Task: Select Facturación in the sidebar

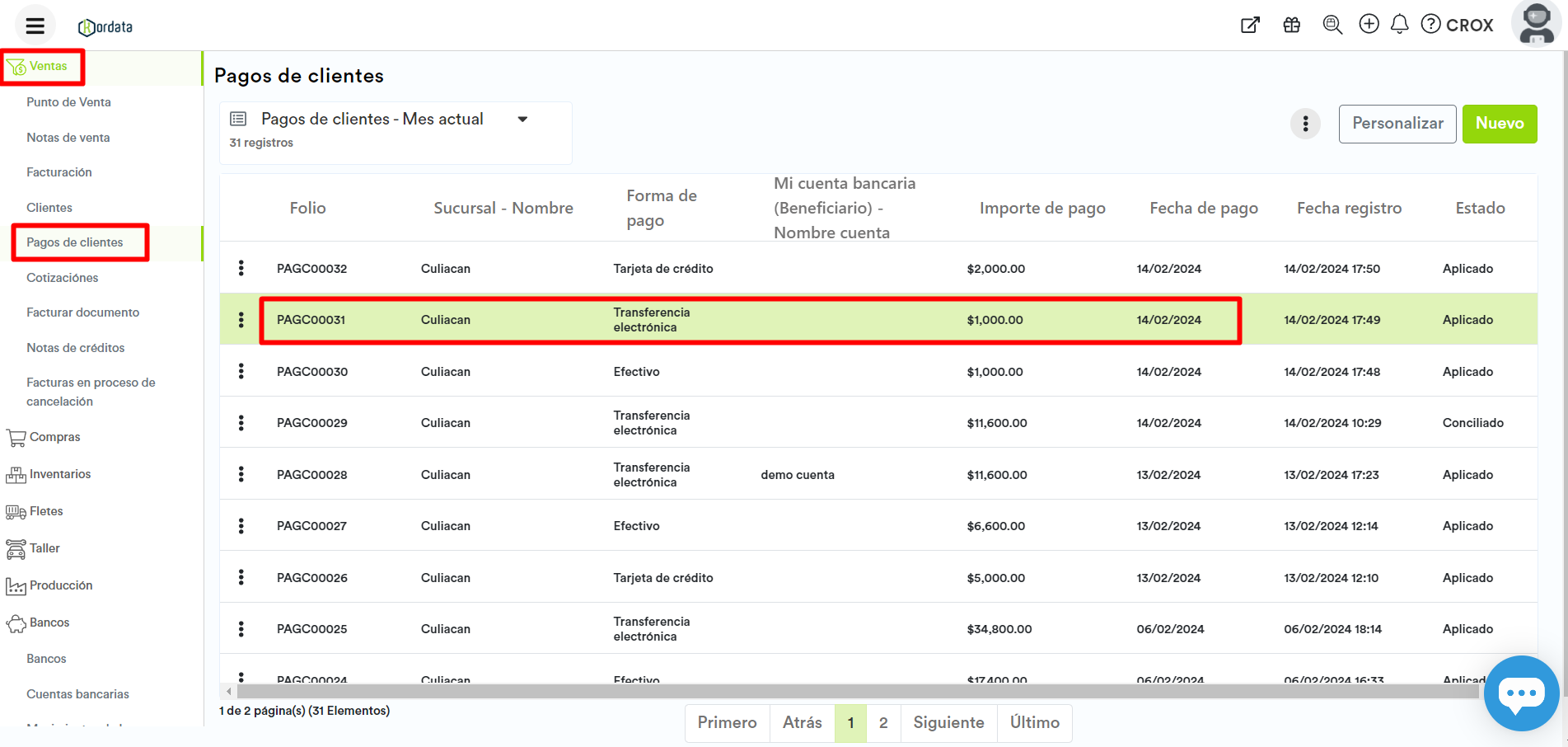Action: 59,172
